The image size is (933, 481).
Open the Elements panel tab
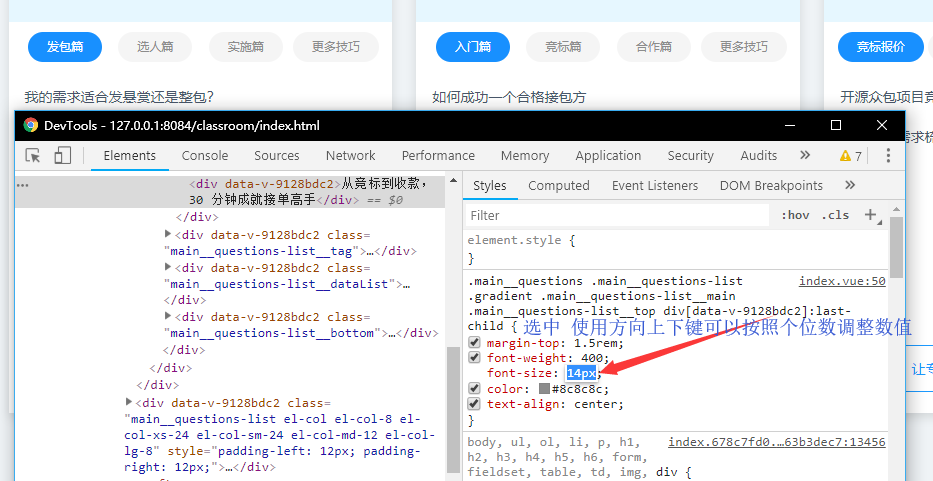point(130,156)
